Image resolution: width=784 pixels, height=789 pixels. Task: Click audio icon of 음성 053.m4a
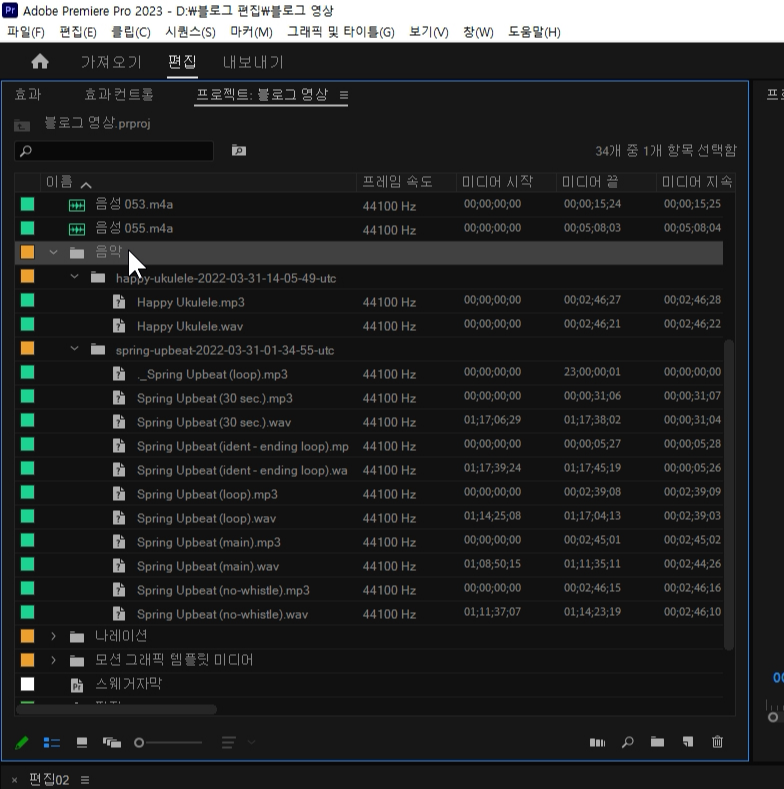tap(76, 205)
